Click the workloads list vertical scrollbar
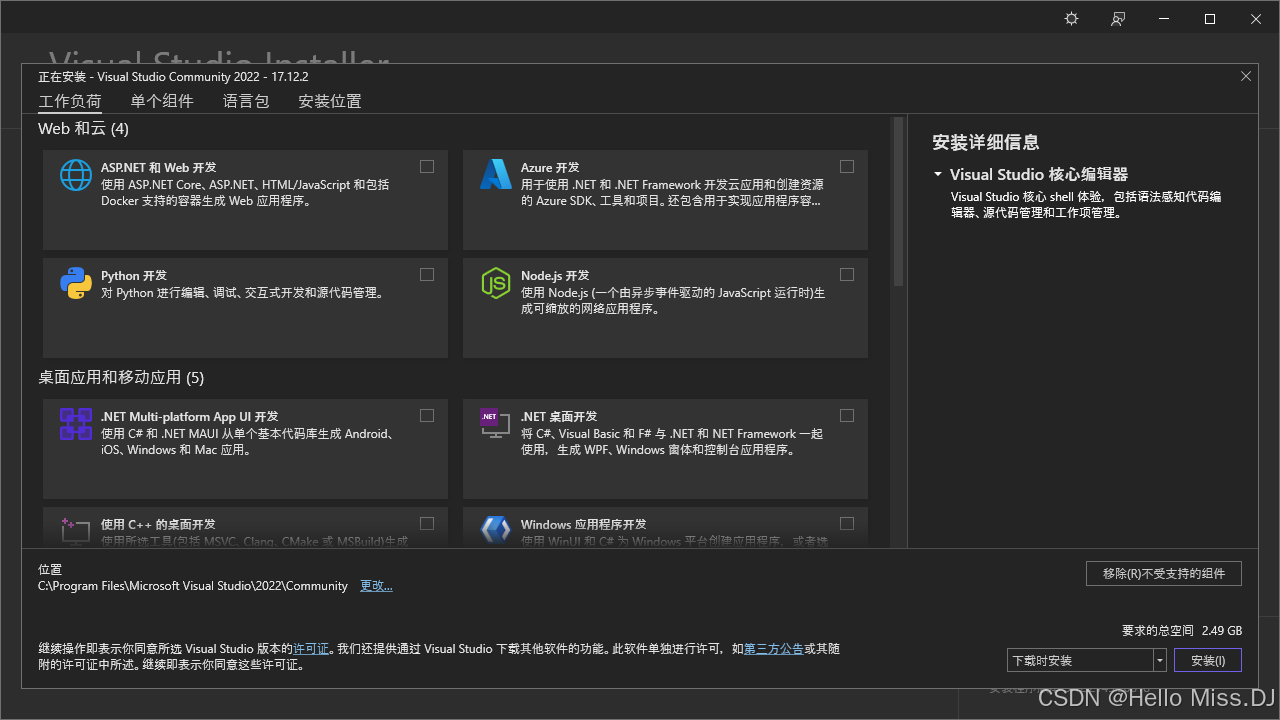The width and height of the screenshot is (1280, 720). (x=898, y=202)
